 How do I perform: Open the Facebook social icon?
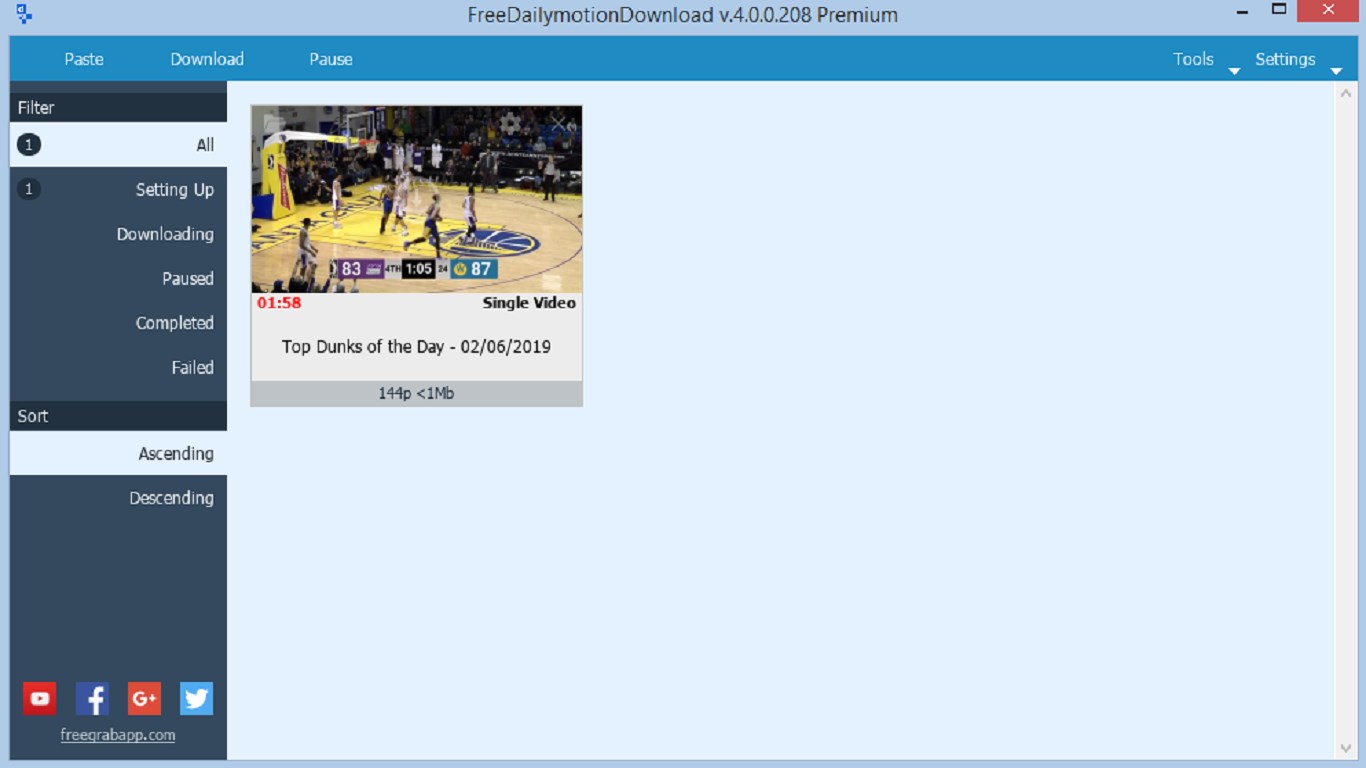(x=92, y=699)
